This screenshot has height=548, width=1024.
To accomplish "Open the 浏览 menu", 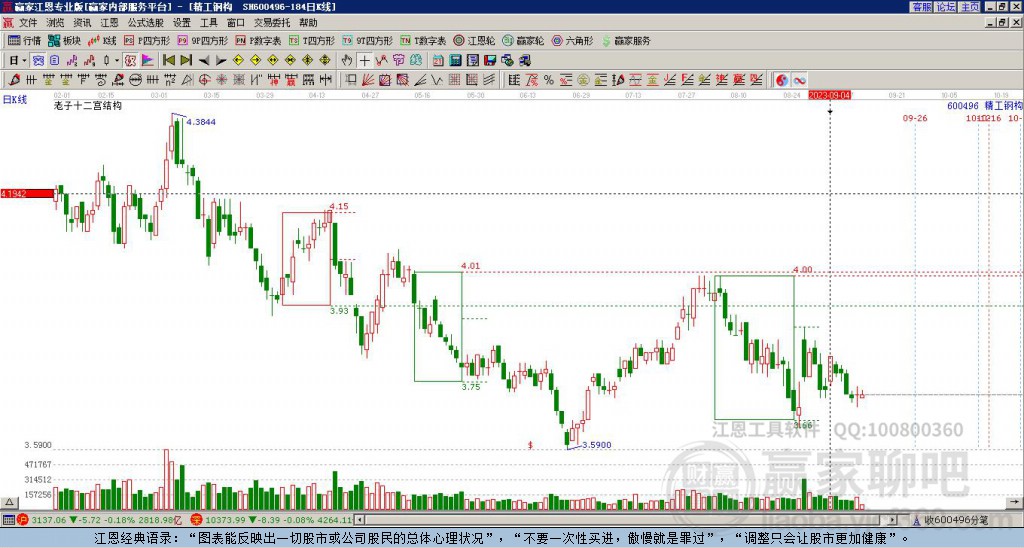I will click(x=55, y=23).
